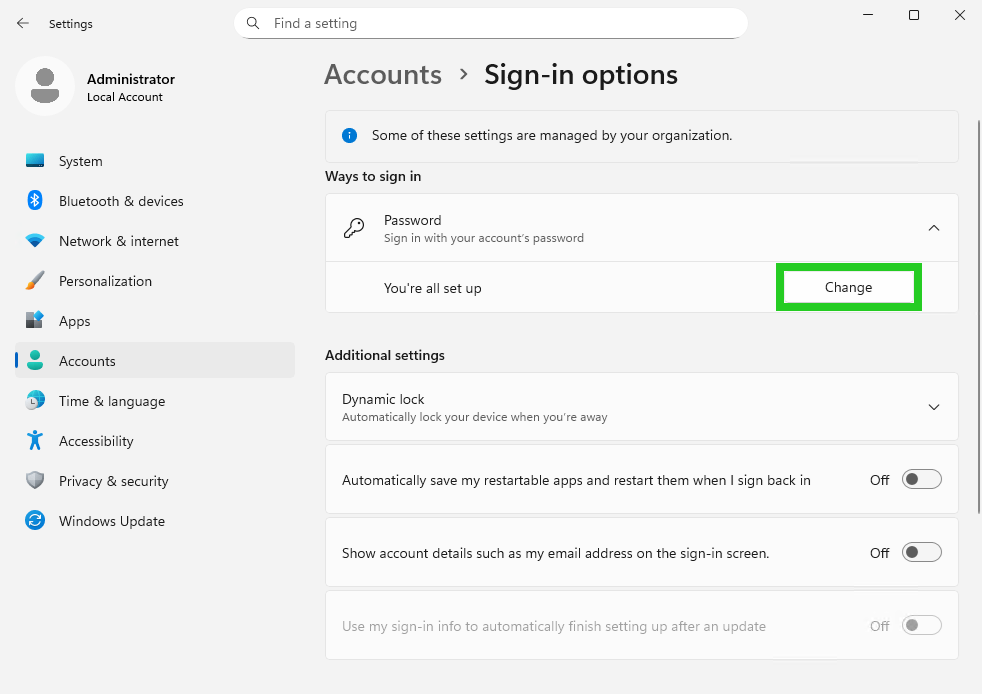
Task: Expand the Dynamic lock section
Action: pyautogui.click(x=933, y=407)
